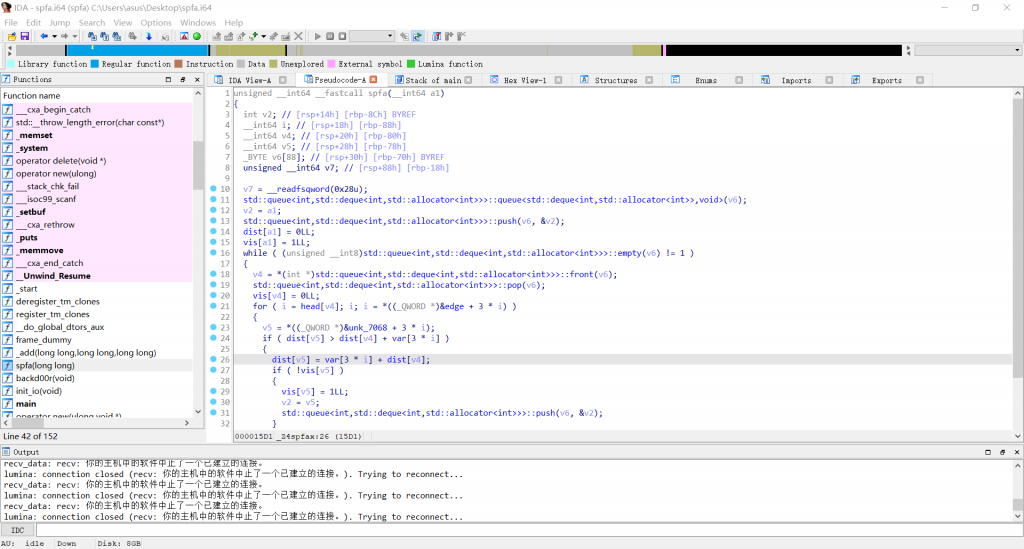This screenshot has height=549, width=1024.
Task: Pause the process with pause icon
Action: point(330,37)
